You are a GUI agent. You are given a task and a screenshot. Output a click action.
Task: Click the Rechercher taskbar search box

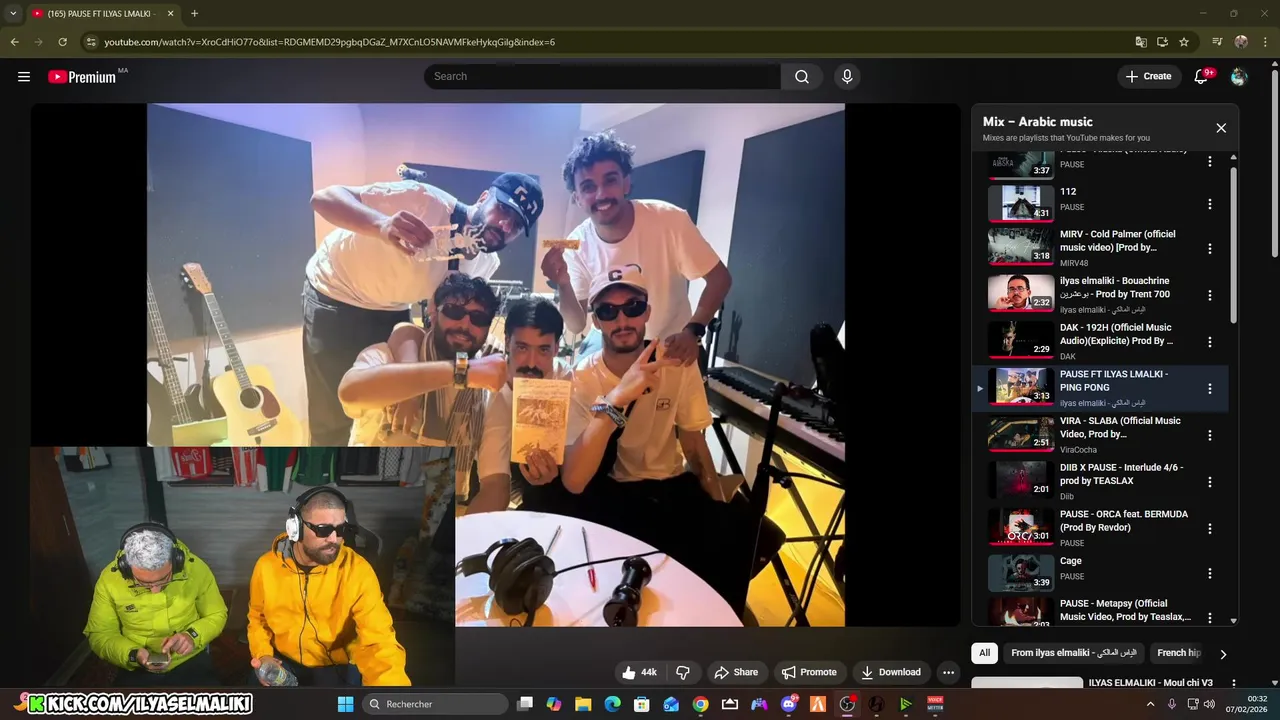[435, 704]
